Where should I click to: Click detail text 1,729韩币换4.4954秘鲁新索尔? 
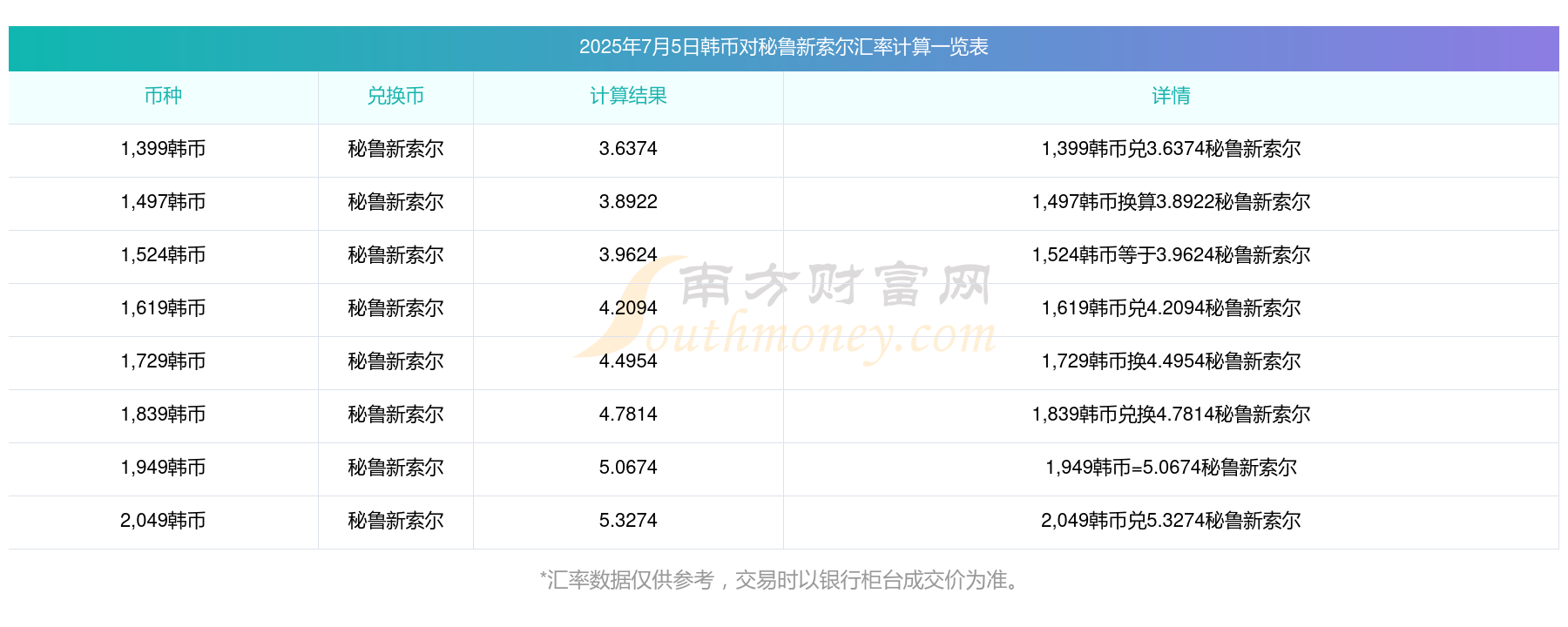click(1171, 361)
